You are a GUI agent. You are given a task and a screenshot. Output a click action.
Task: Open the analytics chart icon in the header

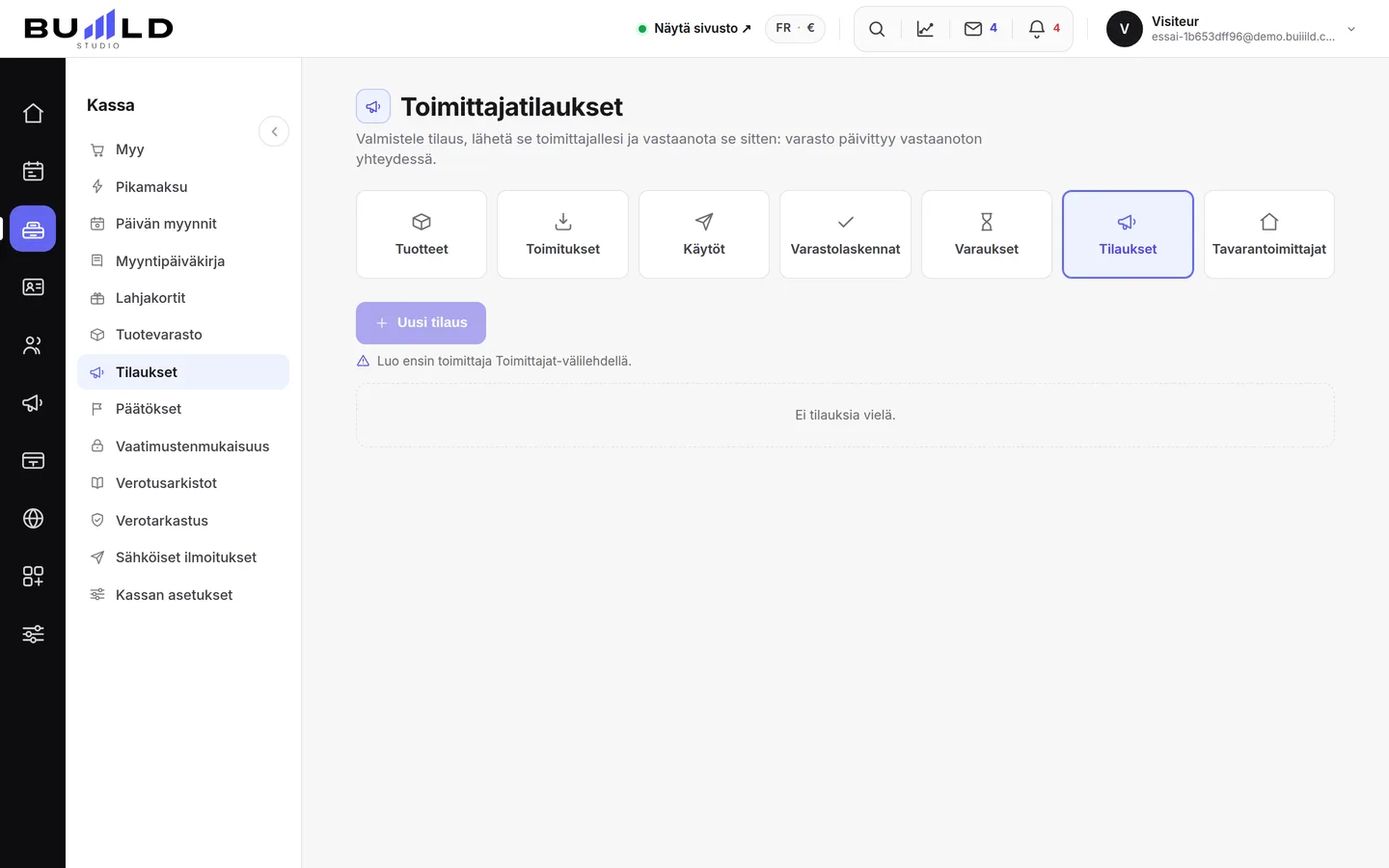tap(925, 29)
